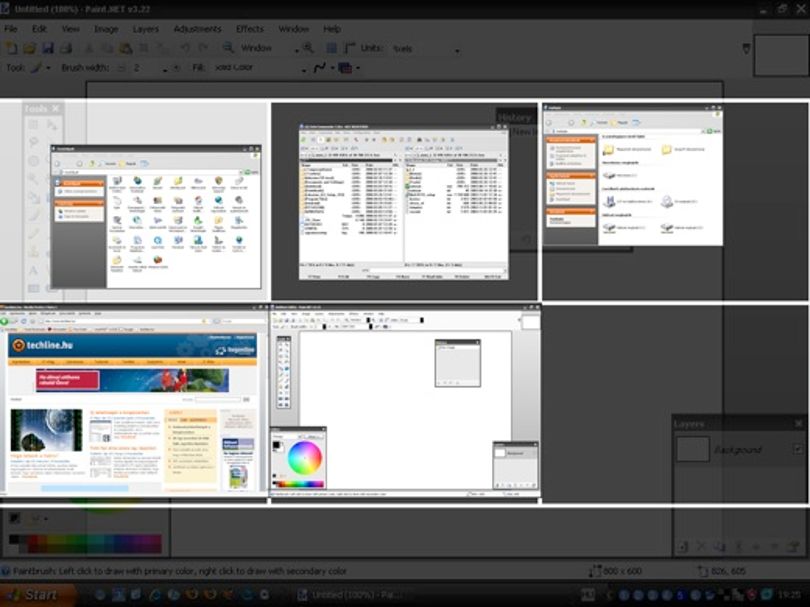Click the Save floppy disk icon
Image resolution: width=810 pixels, height=607 pixels.
(x=48, y=49)
